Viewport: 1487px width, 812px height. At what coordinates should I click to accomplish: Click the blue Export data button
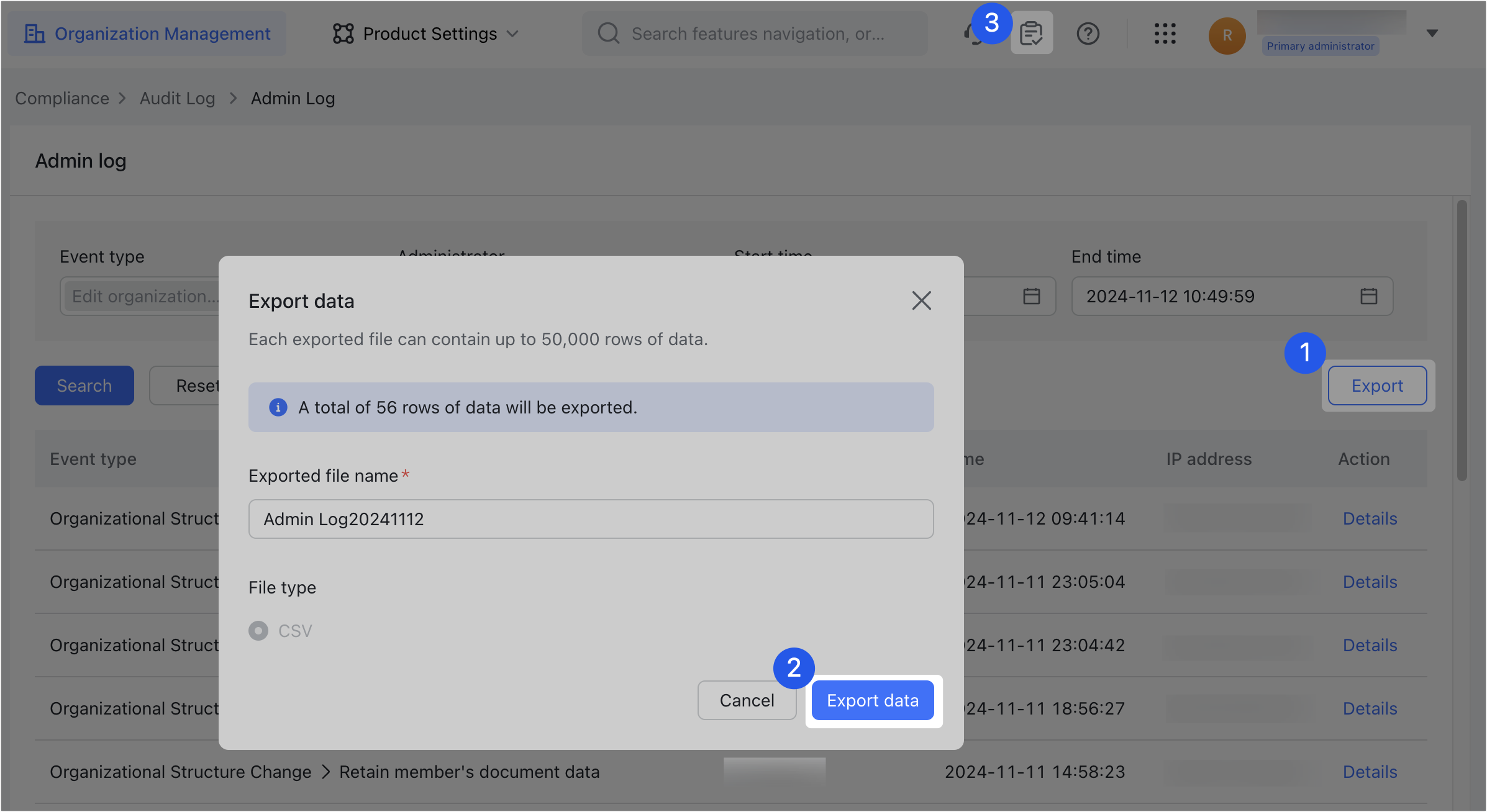pyautogui.click(x=872, y=700)
